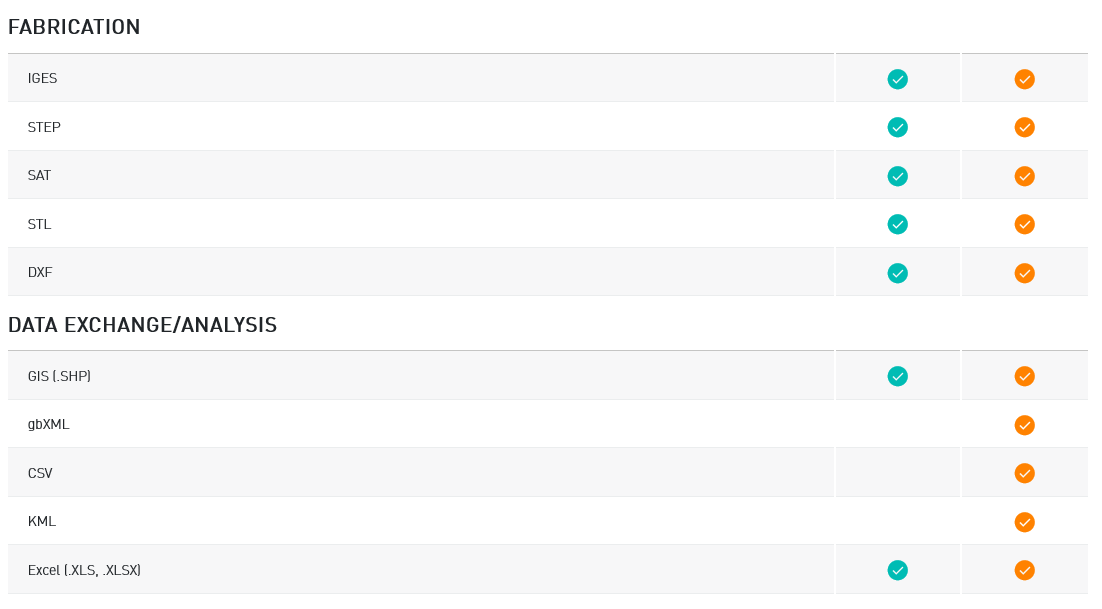Click the orange checkmark in the IGES row
1102x609 pixels.
[x=1025, y=79]
